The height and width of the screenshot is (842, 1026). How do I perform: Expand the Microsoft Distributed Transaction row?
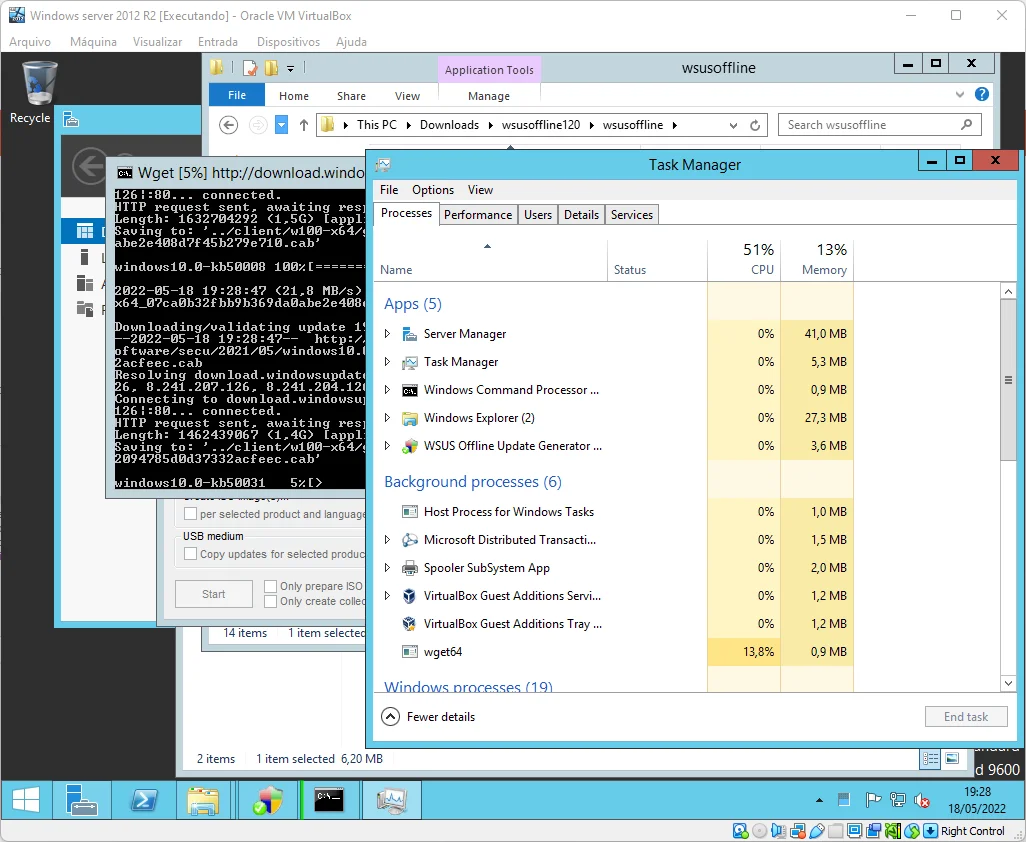point(387,540)
